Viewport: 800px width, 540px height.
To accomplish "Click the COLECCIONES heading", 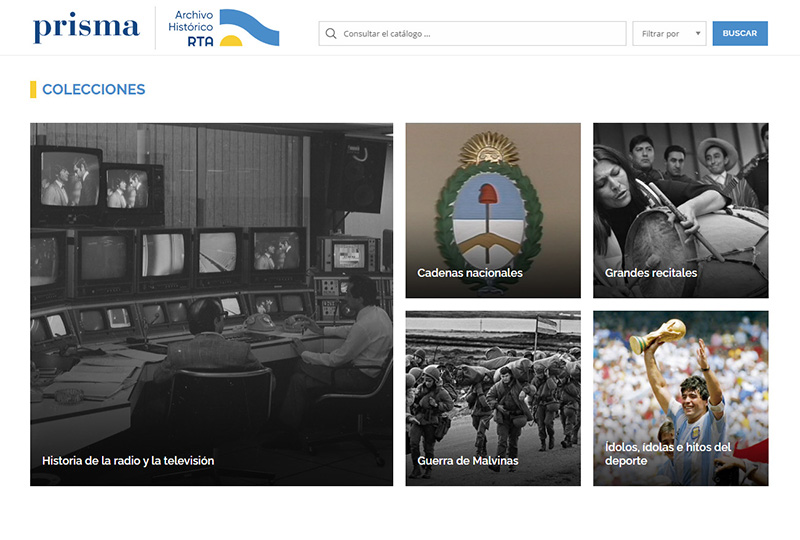I will click(x=93, y=89).
